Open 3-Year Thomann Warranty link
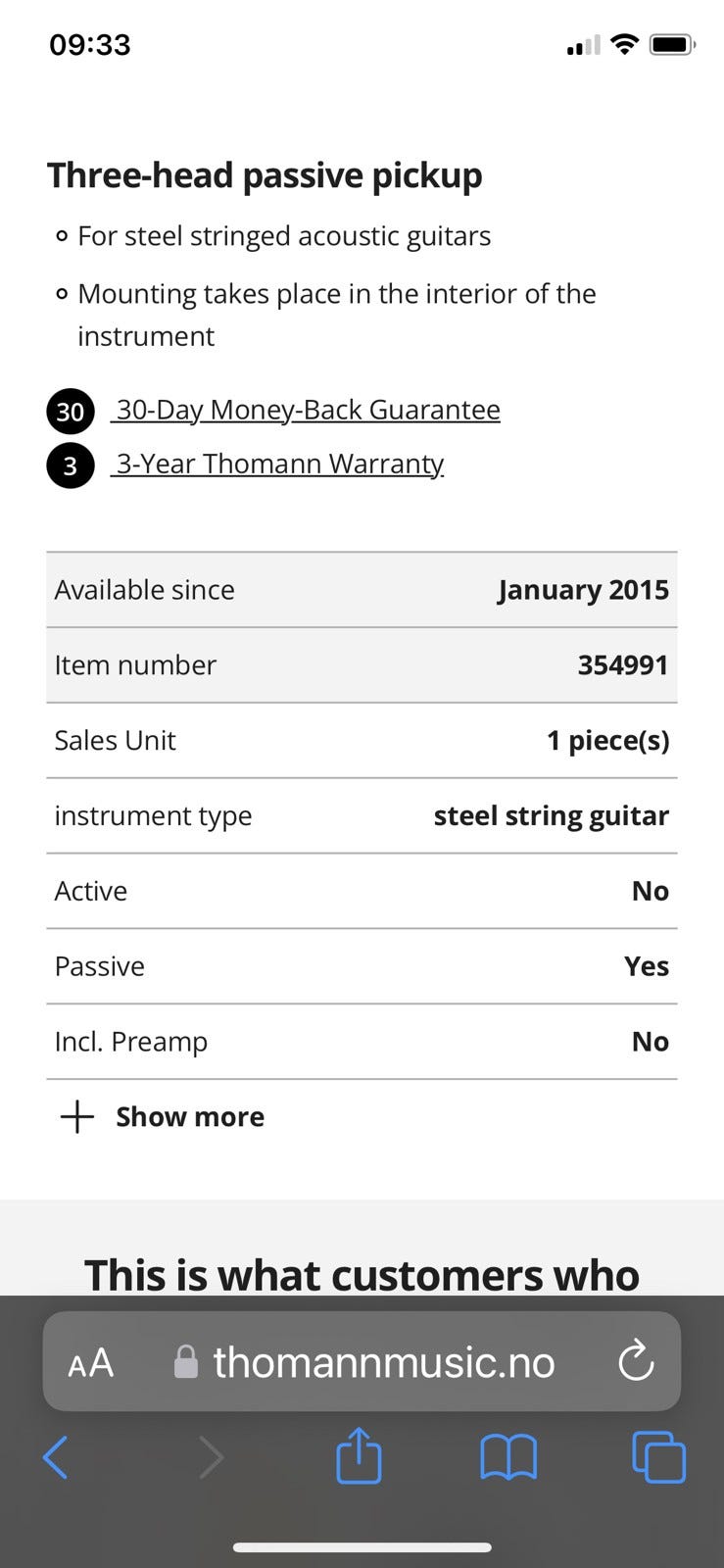Viewport: 724px width, 1568px height. (280, 464)
